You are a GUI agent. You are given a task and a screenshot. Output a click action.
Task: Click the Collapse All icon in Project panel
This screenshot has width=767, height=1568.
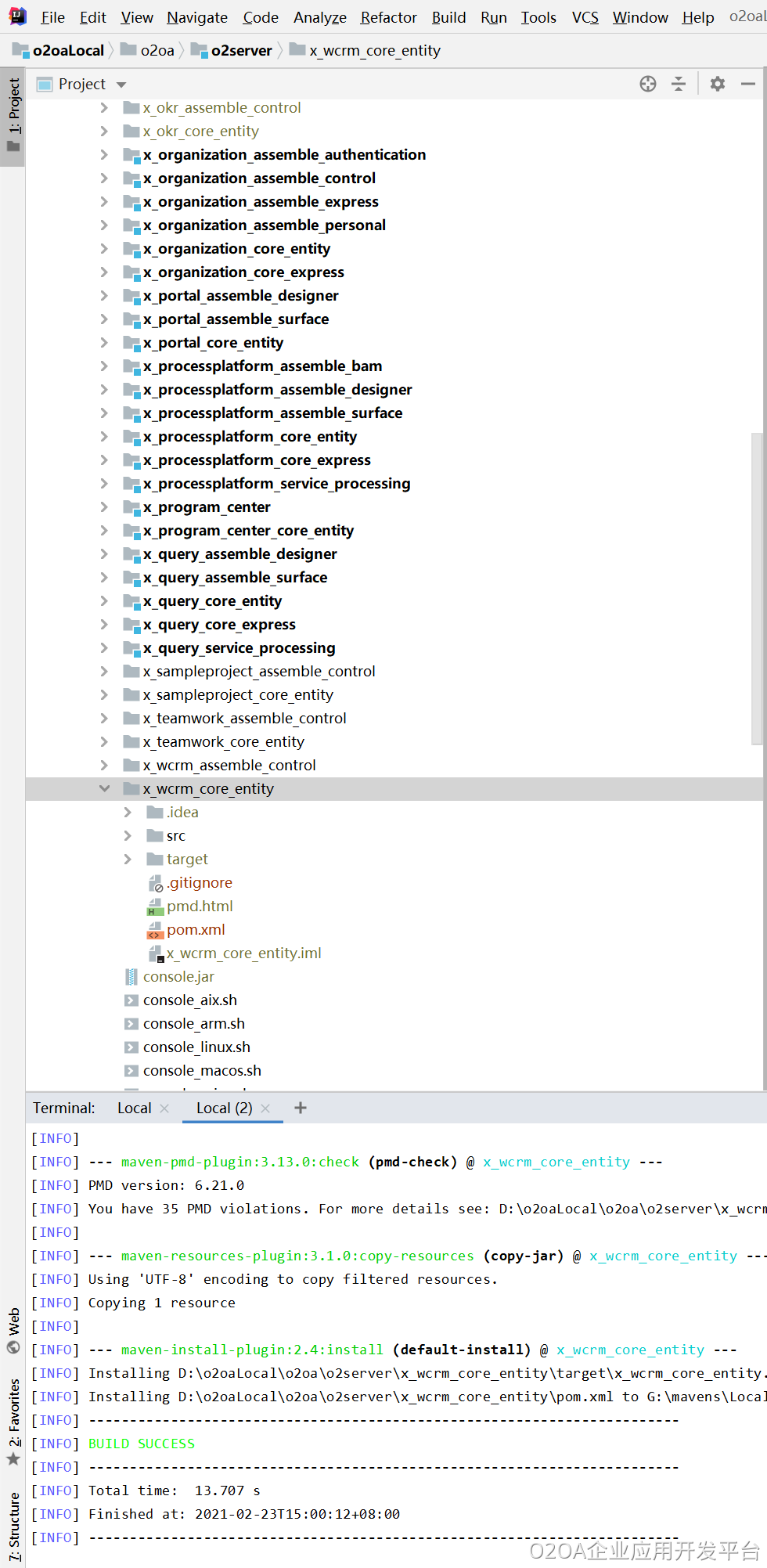point(679,84)
